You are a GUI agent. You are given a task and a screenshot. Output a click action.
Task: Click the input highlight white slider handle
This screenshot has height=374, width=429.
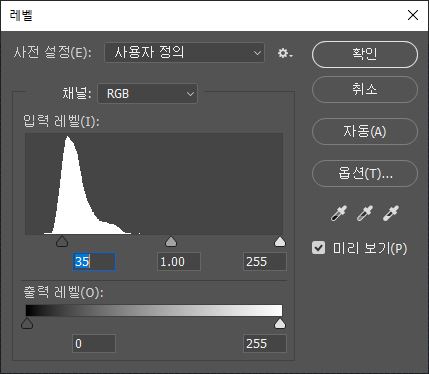tap(280, 242)
